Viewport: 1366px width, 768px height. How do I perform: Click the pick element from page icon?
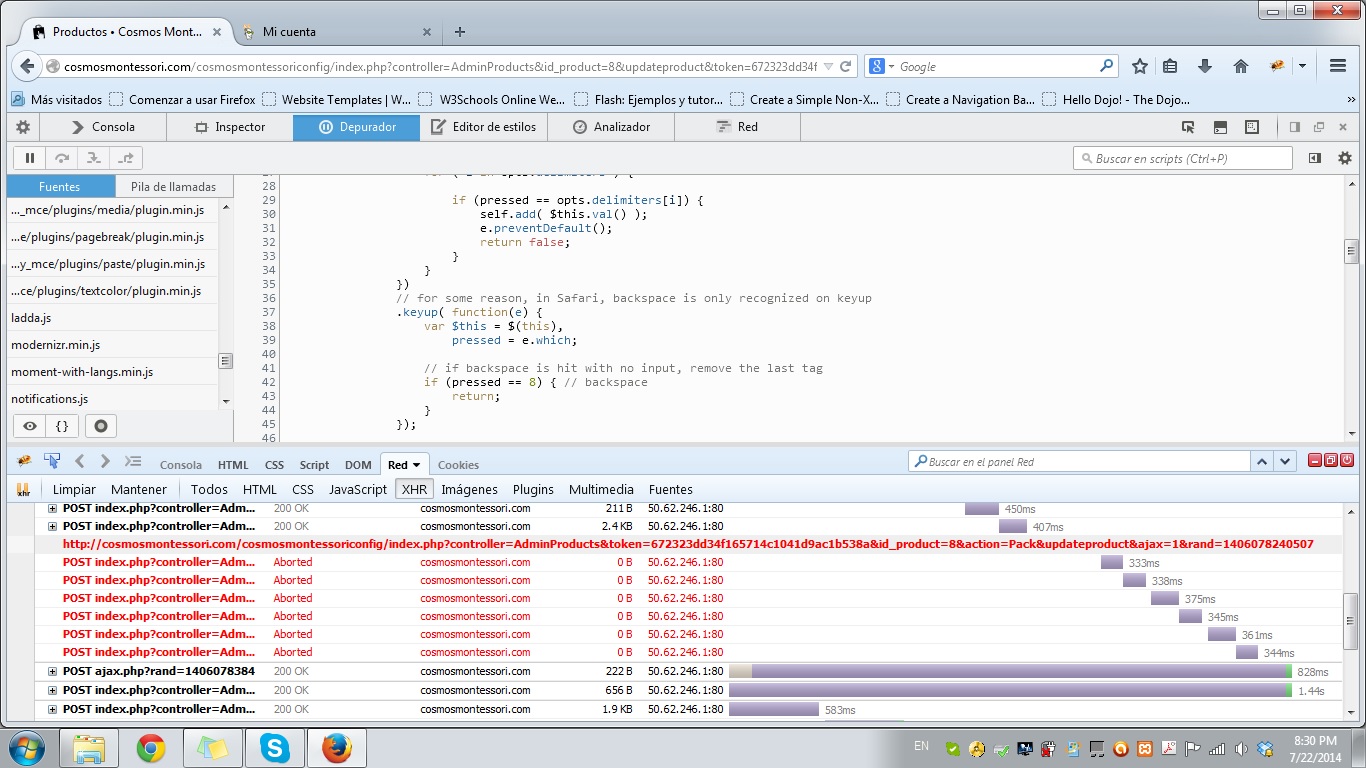[x=1188, y=127]
